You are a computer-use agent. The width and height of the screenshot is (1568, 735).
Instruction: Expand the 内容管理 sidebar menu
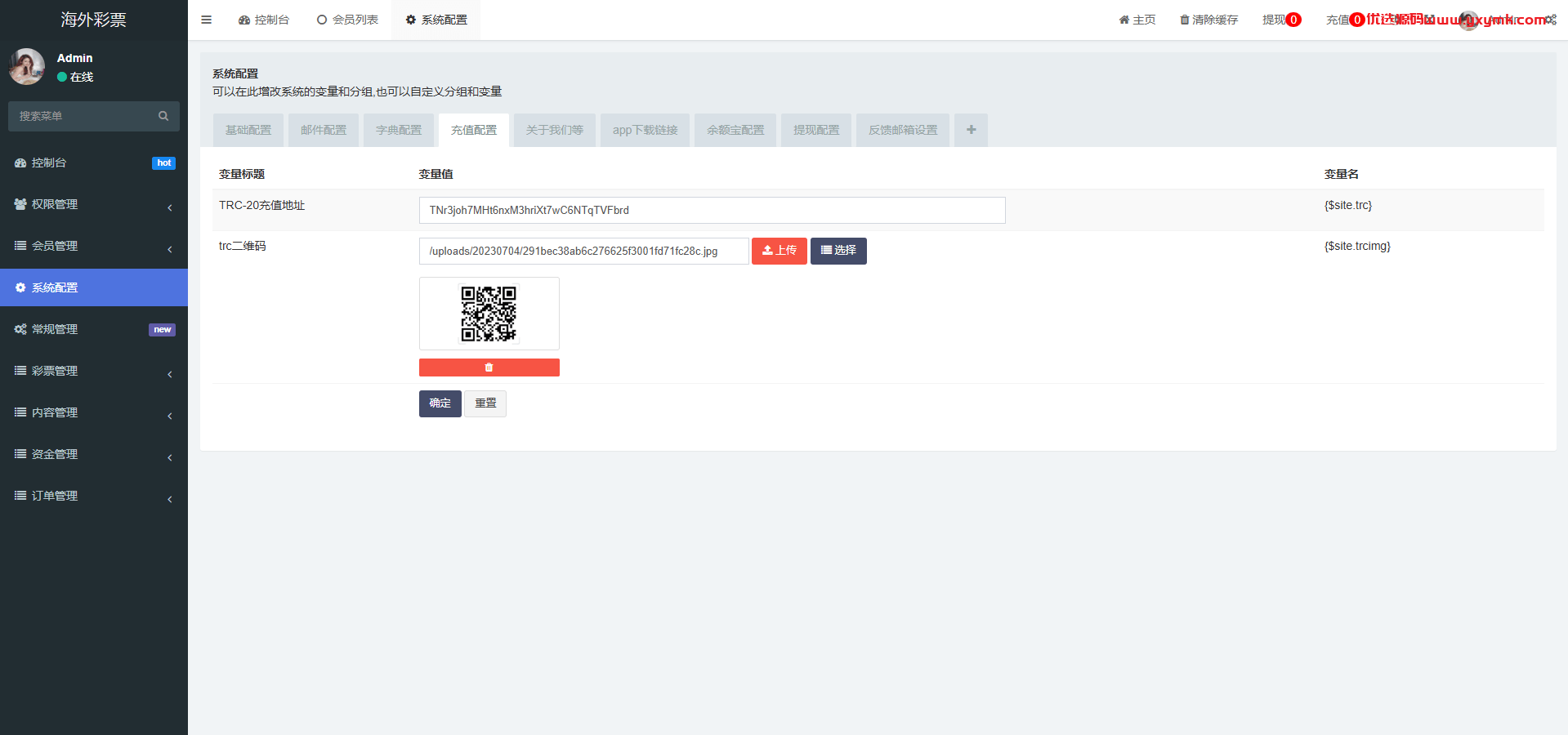pos(94,412)
